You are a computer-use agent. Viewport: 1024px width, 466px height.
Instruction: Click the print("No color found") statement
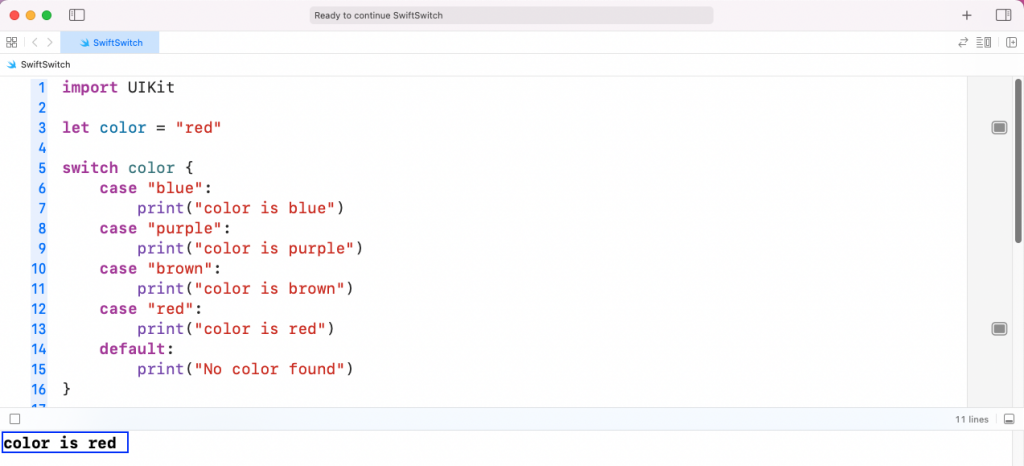click(x=245, y=369)
